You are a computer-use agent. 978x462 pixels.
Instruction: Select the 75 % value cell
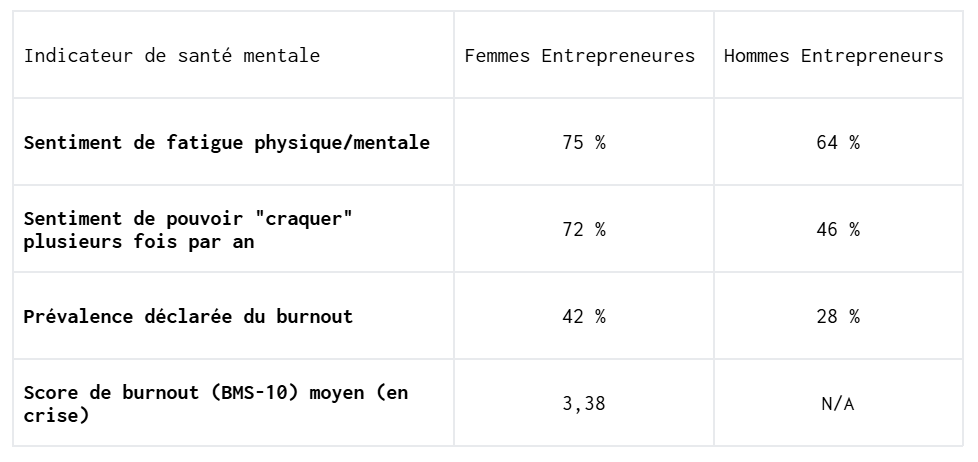[584, 142]
